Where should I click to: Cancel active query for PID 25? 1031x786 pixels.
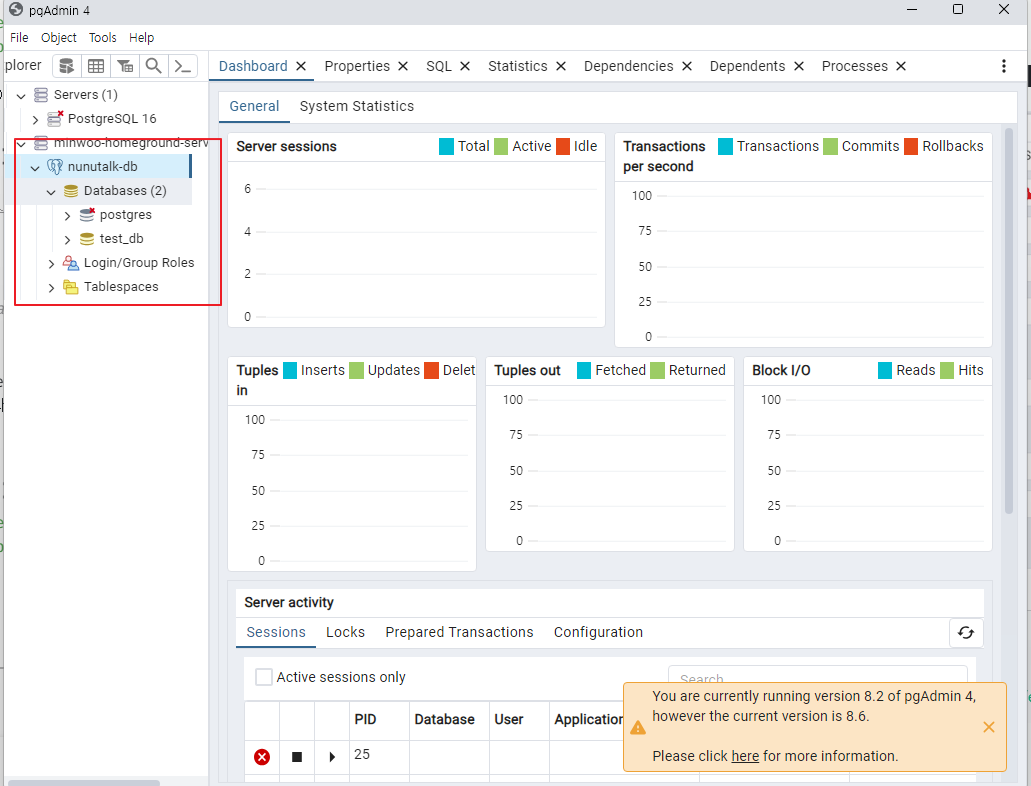tap(297, 757)
